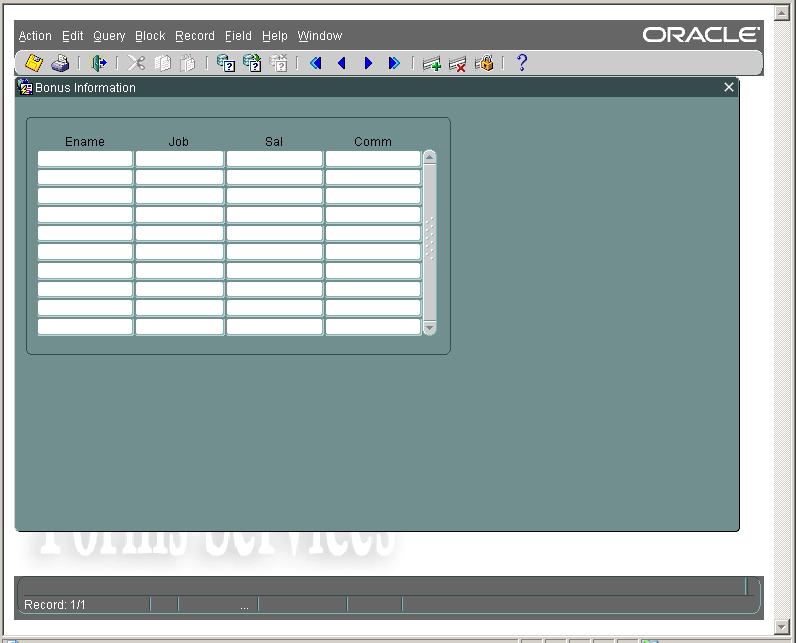Go to the previous record
798x643 pixels.
tap(342, 63)
